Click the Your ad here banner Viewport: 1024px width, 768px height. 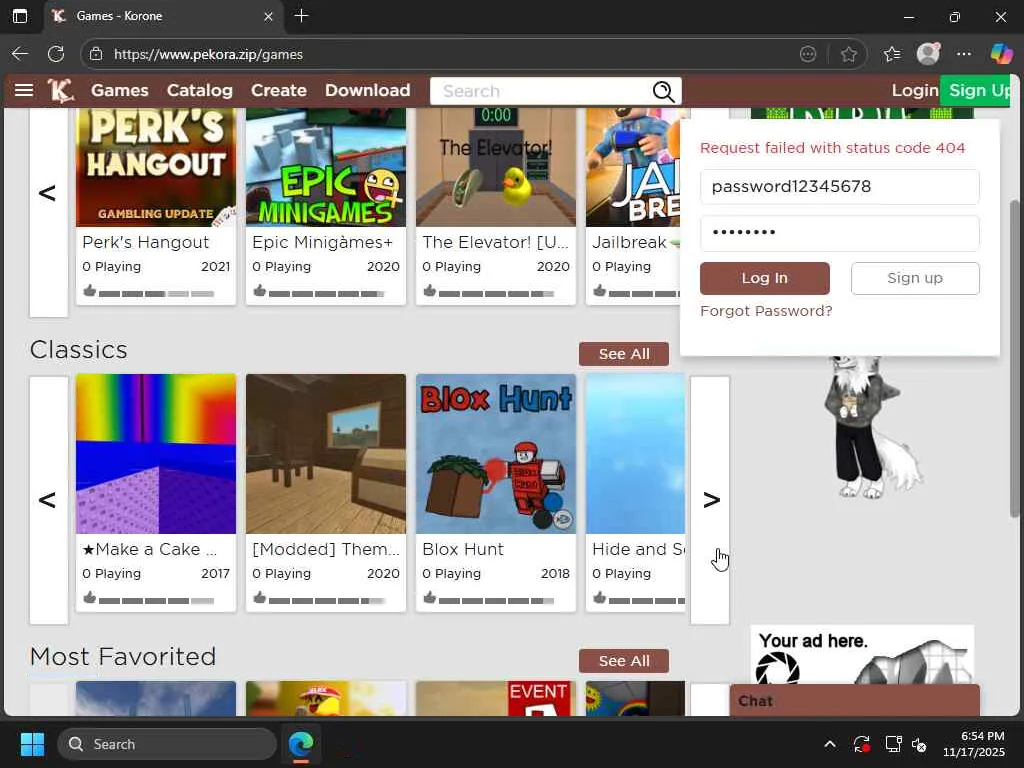[862, 655]
